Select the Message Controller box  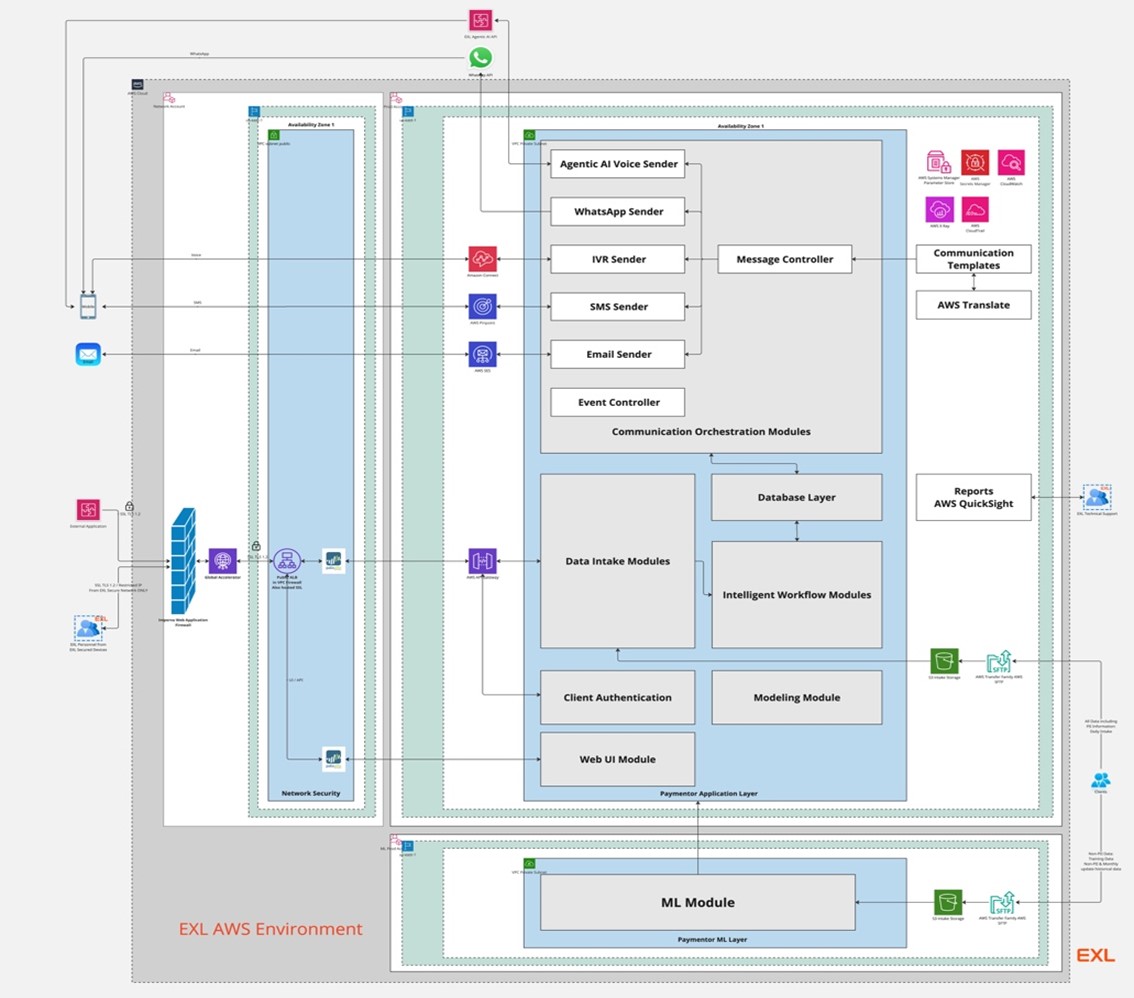(x=784, y=259)
